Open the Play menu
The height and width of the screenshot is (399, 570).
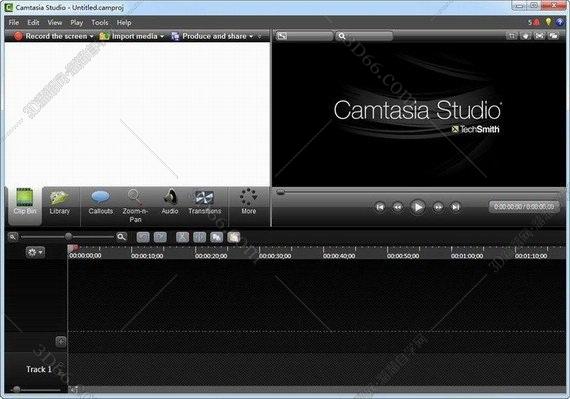[77, 23]
